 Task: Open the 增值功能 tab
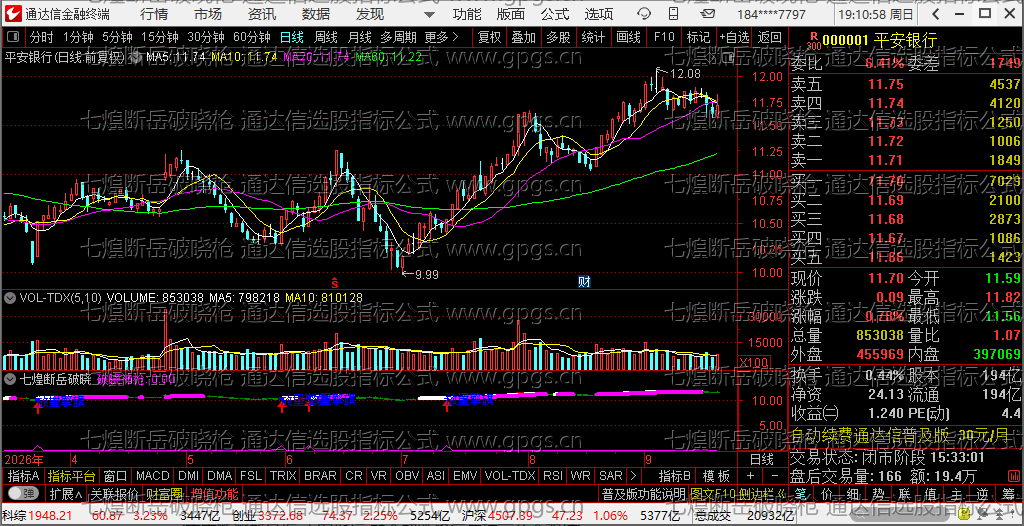pos(215,493)
